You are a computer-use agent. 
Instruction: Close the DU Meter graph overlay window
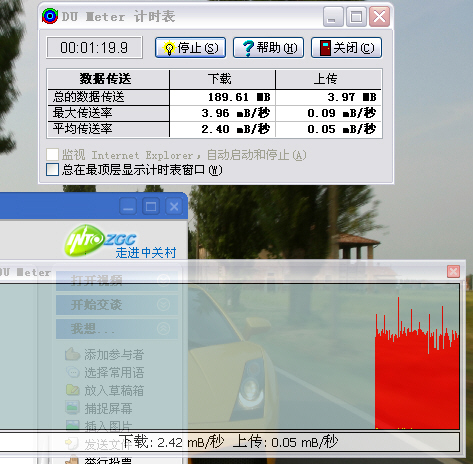tap(453, 272)
